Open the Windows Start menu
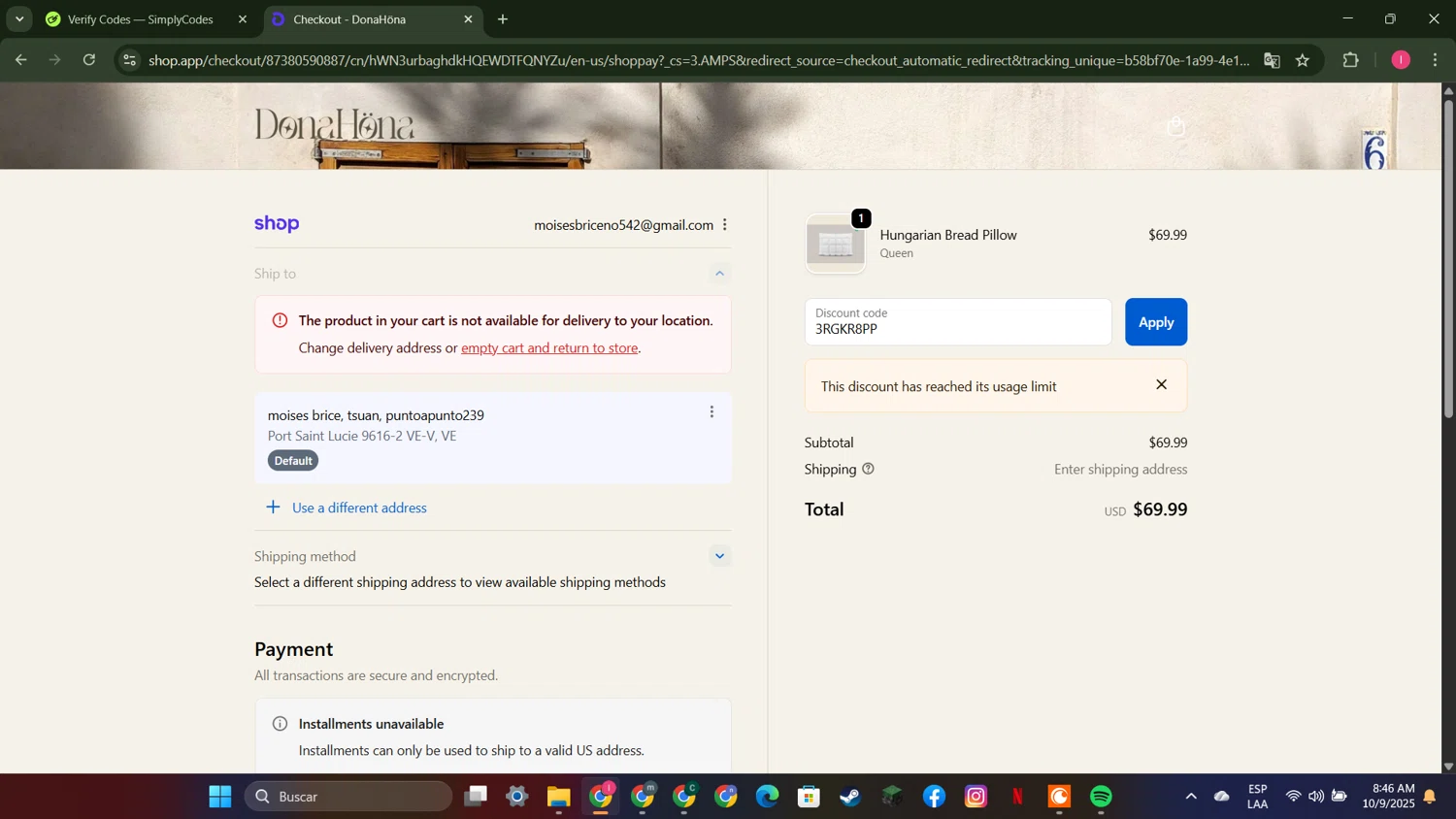The width and height of the screenshot is (1456, 819). (x=220, y=797)
